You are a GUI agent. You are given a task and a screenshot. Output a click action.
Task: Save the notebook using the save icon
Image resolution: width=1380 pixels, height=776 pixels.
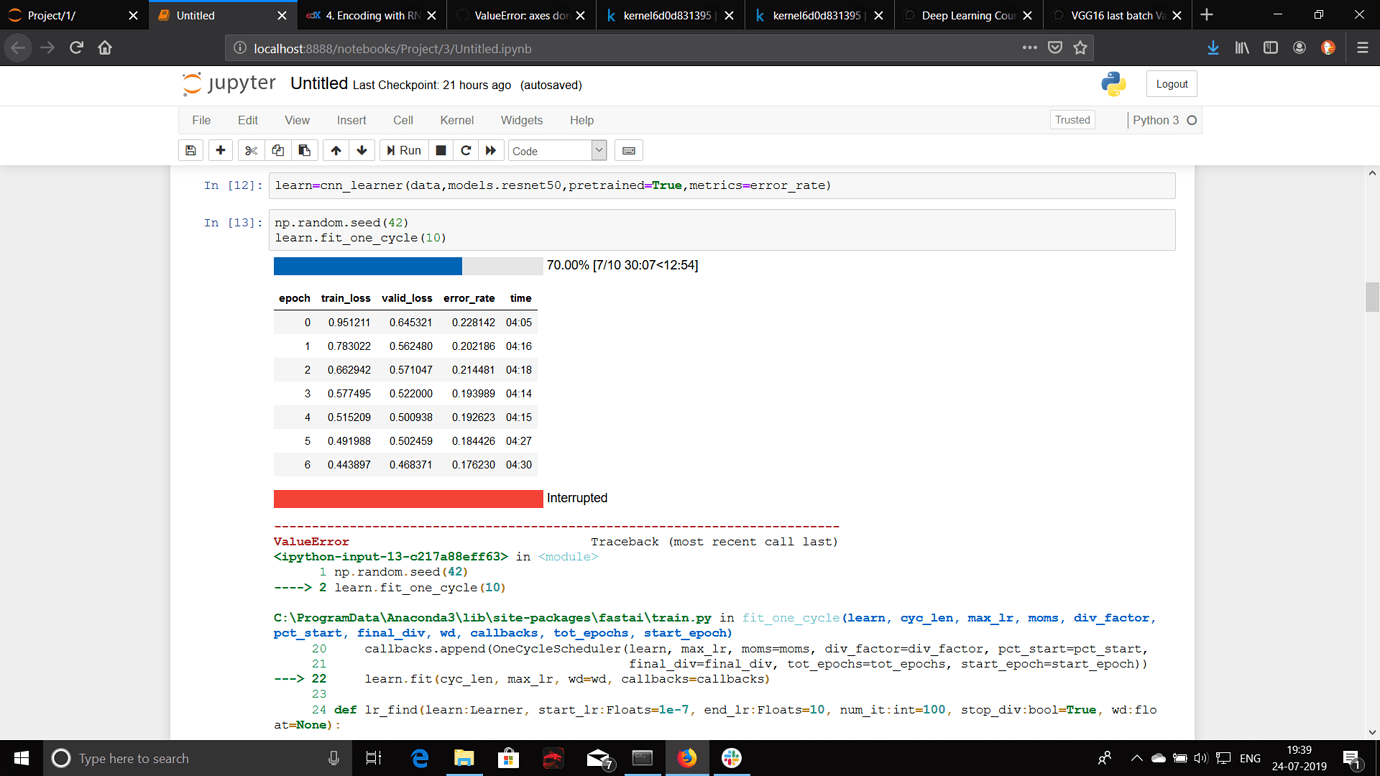click(190, 150)
